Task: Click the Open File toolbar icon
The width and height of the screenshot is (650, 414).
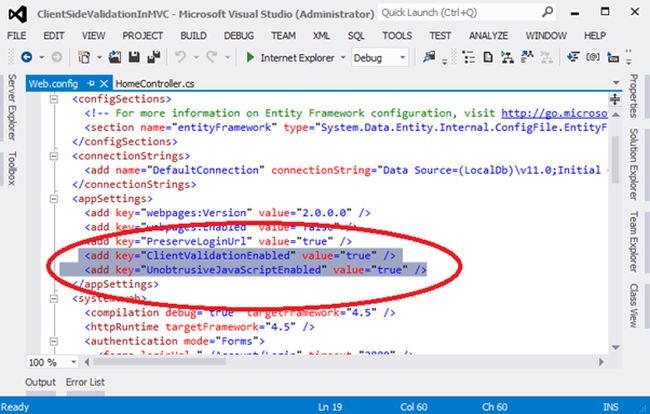Action: click(115, 57)
